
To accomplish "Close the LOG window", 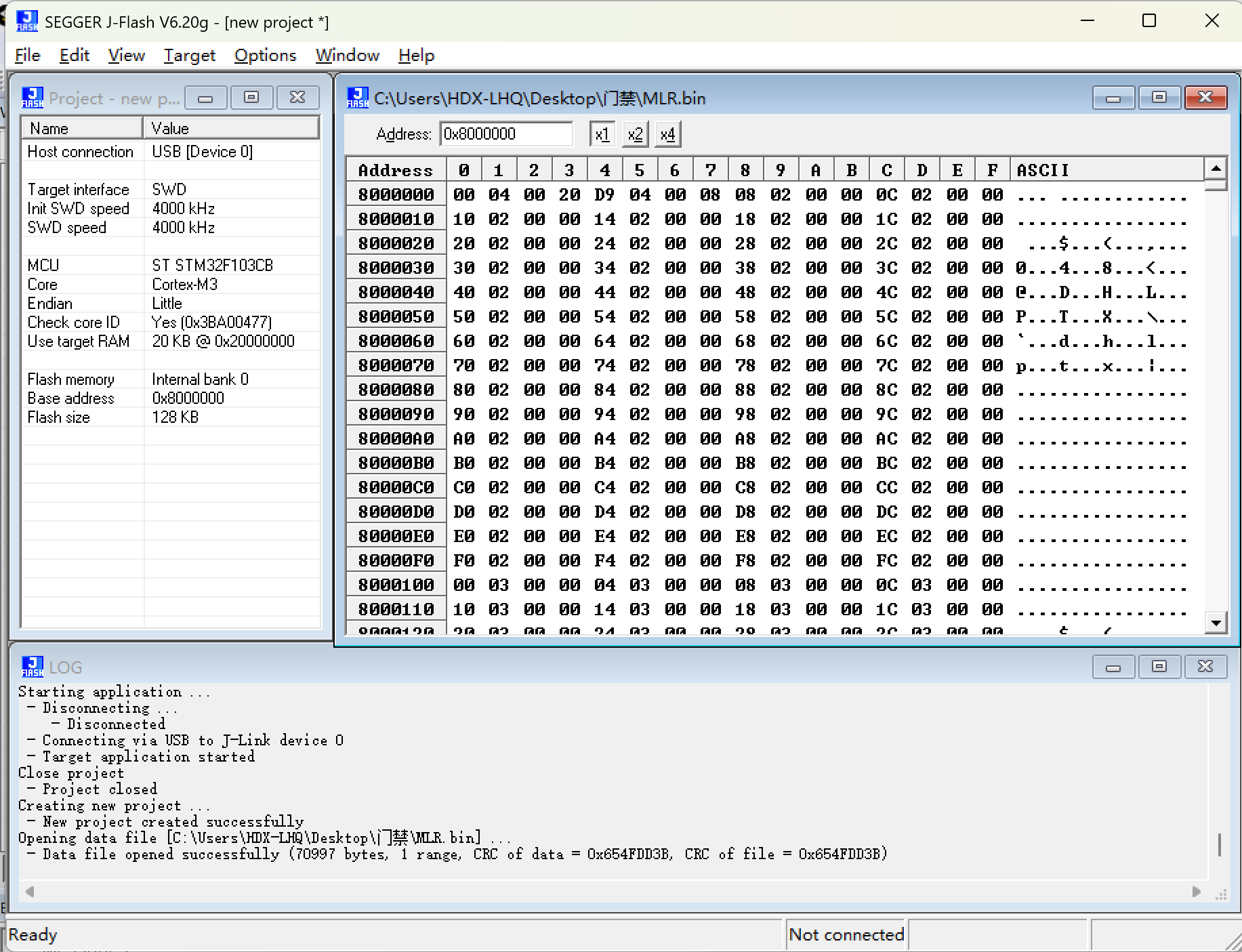I will click(x=1205, y=667).
